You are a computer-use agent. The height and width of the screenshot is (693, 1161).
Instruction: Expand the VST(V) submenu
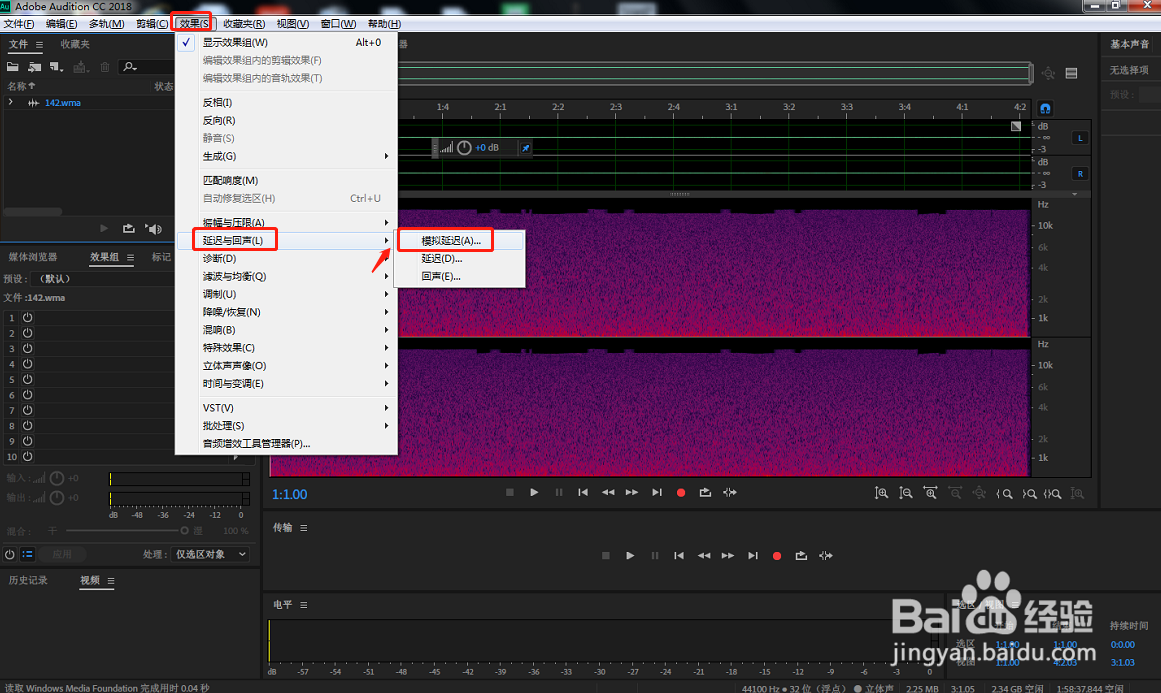(x=286, y=408)
